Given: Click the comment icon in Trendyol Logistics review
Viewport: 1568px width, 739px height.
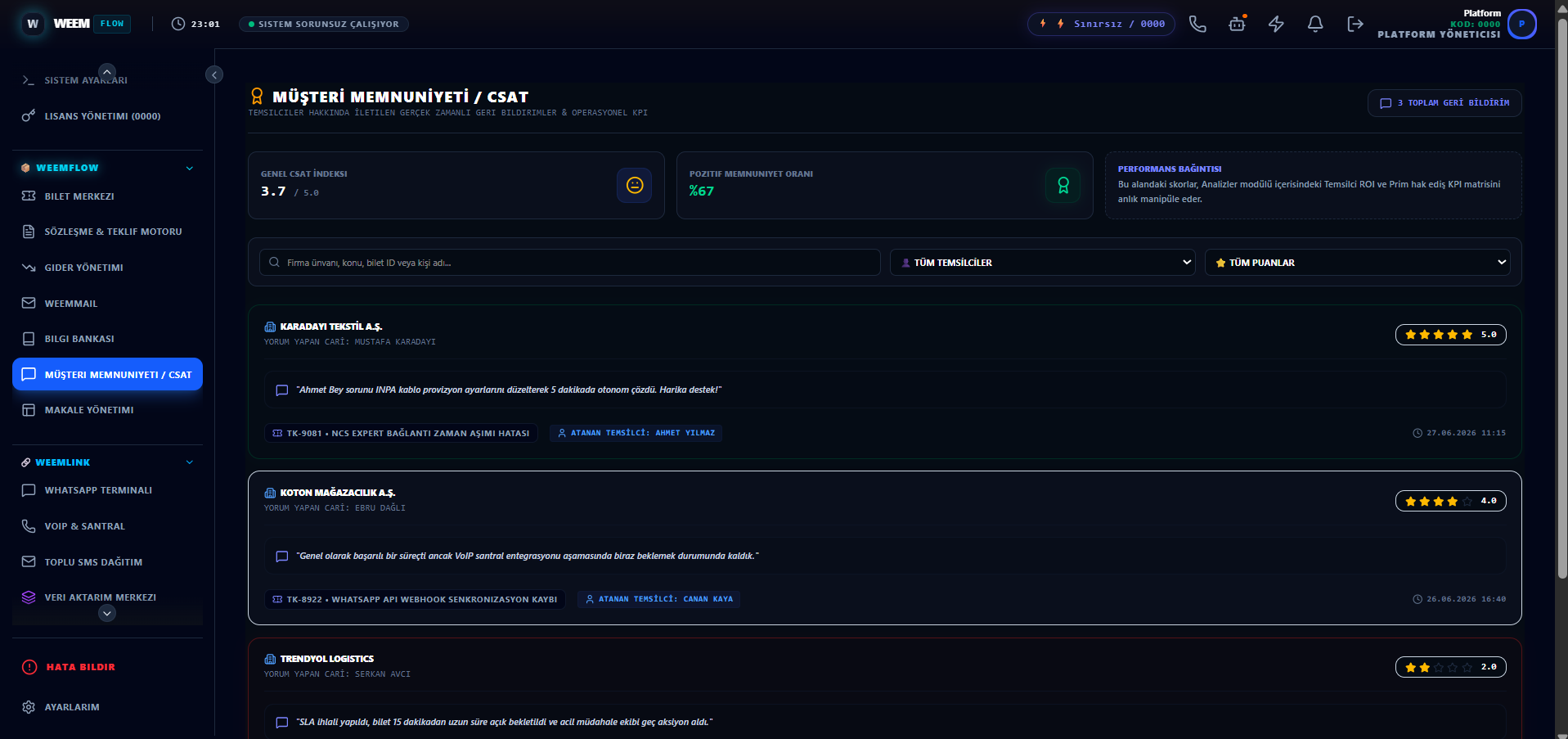Looking at the screenshot, I should pyautogui.click(x=282, y=723).
